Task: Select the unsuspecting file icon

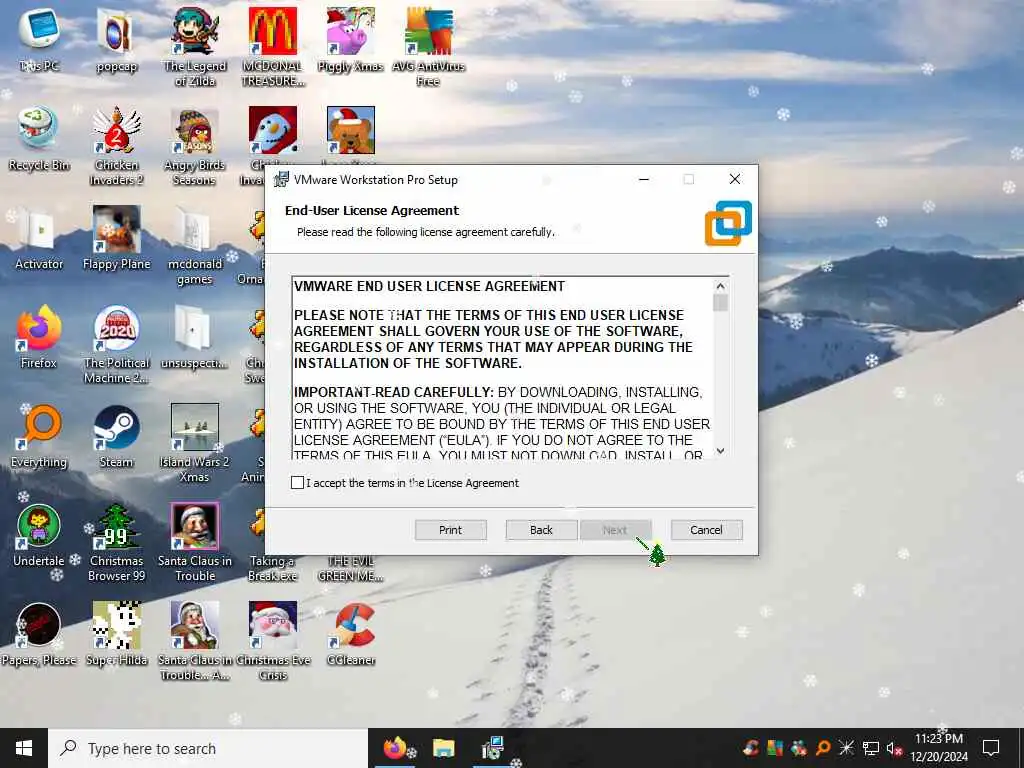Action: pos(195,337)
